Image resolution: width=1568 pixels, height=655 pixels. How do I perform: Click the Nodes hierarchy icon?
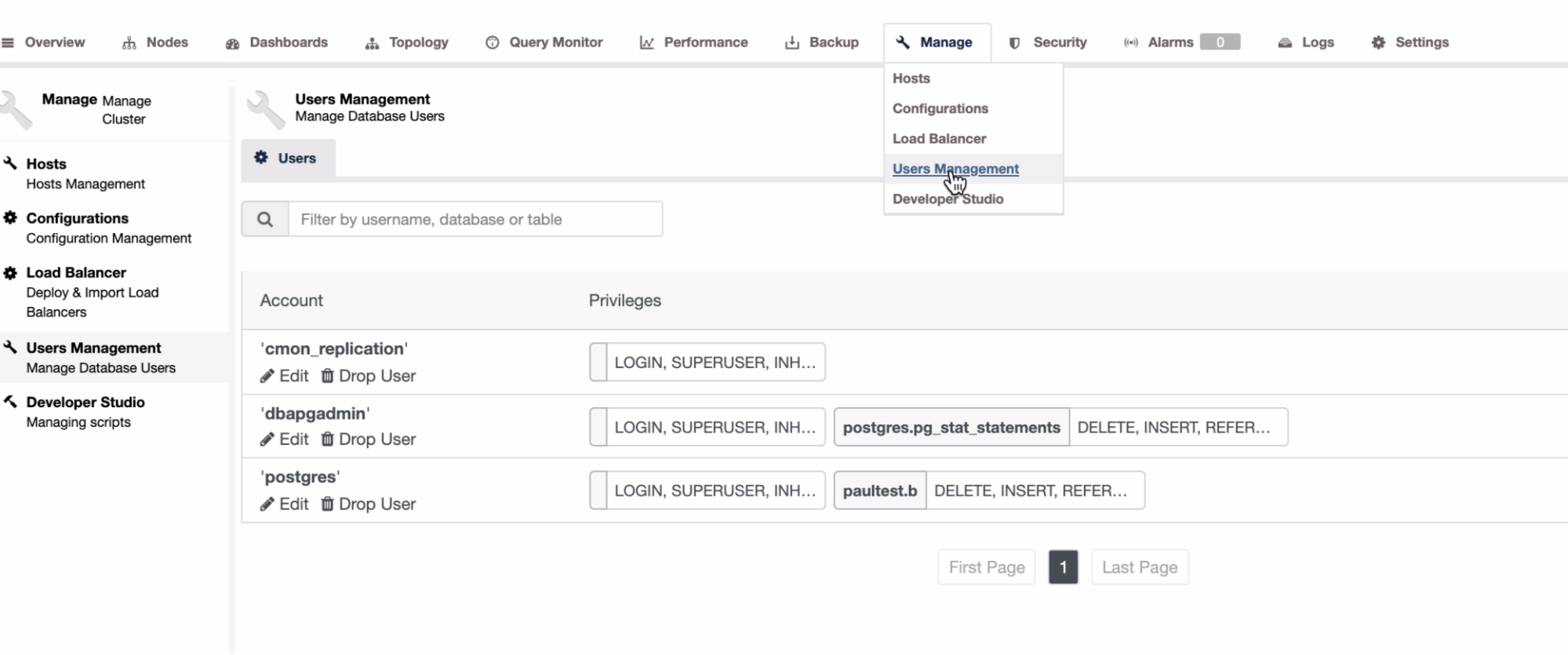pos(129,43)
